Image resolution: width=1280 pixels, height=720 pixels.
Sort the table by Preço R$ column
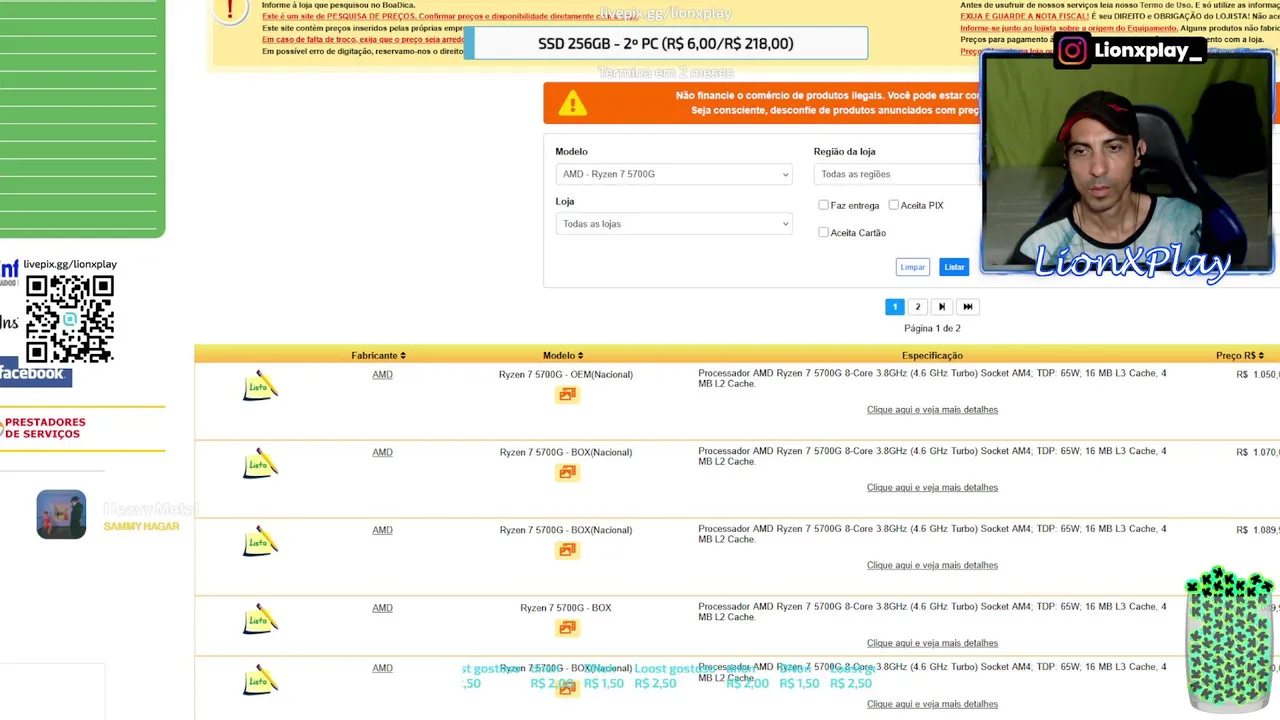point(1240,355)
